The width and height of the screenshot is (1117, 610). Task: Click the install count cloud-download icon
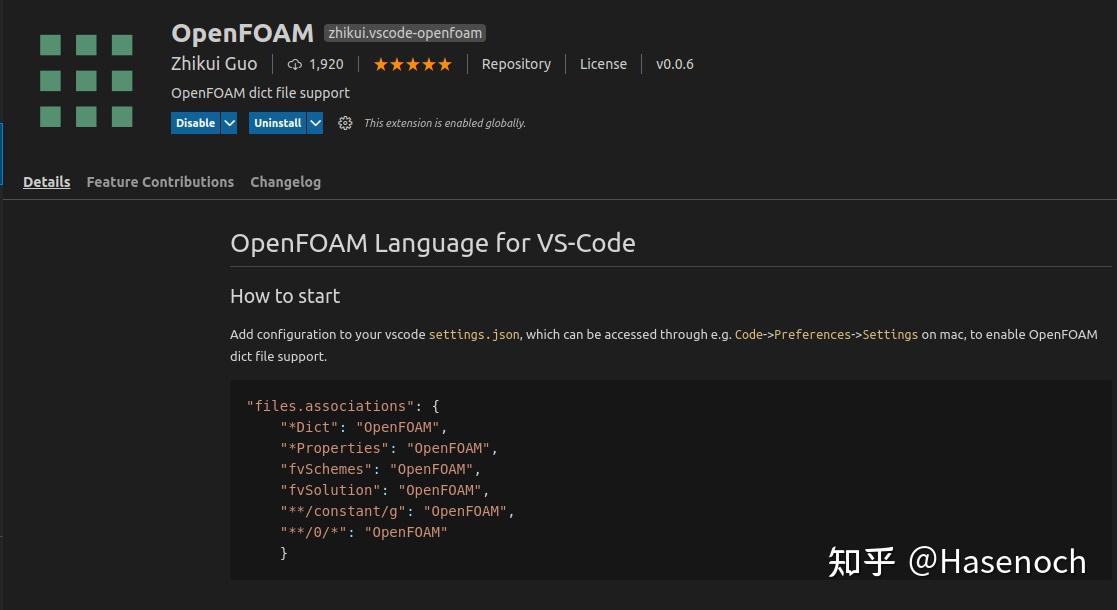click(293, 64)
